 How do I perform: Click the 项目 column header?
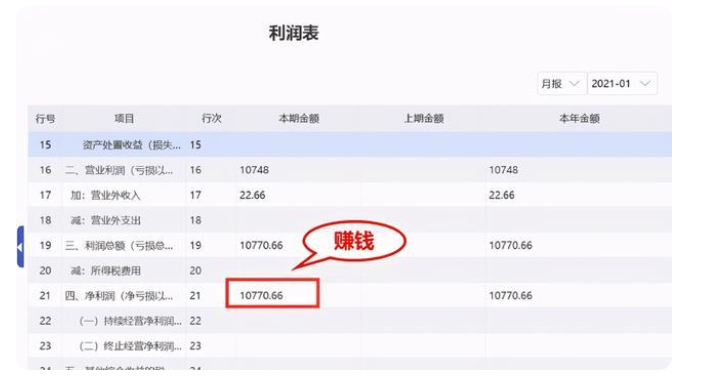[x=124, y=118]
